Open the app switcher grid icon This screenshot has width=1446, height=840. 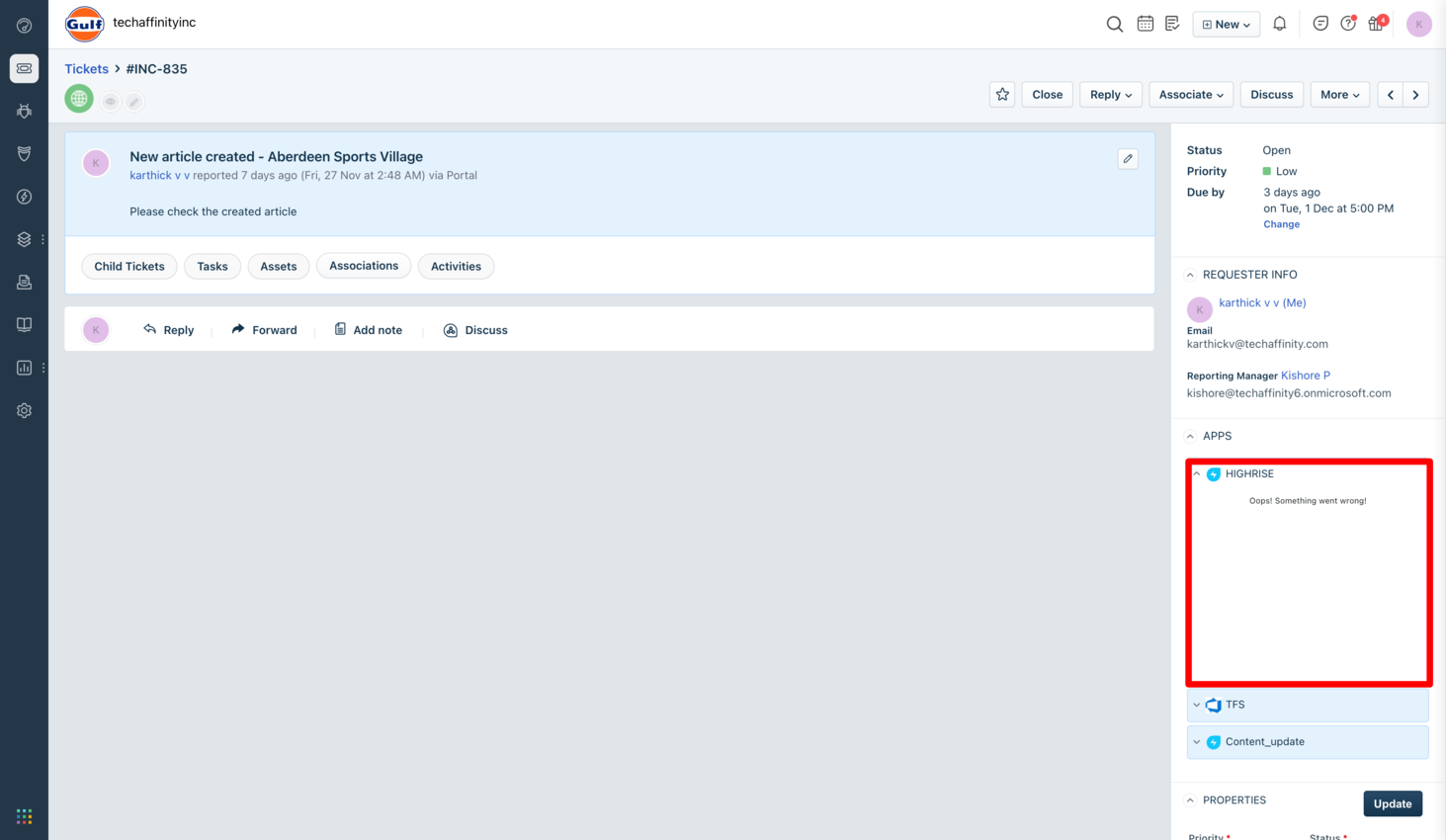tap(24, 816)
